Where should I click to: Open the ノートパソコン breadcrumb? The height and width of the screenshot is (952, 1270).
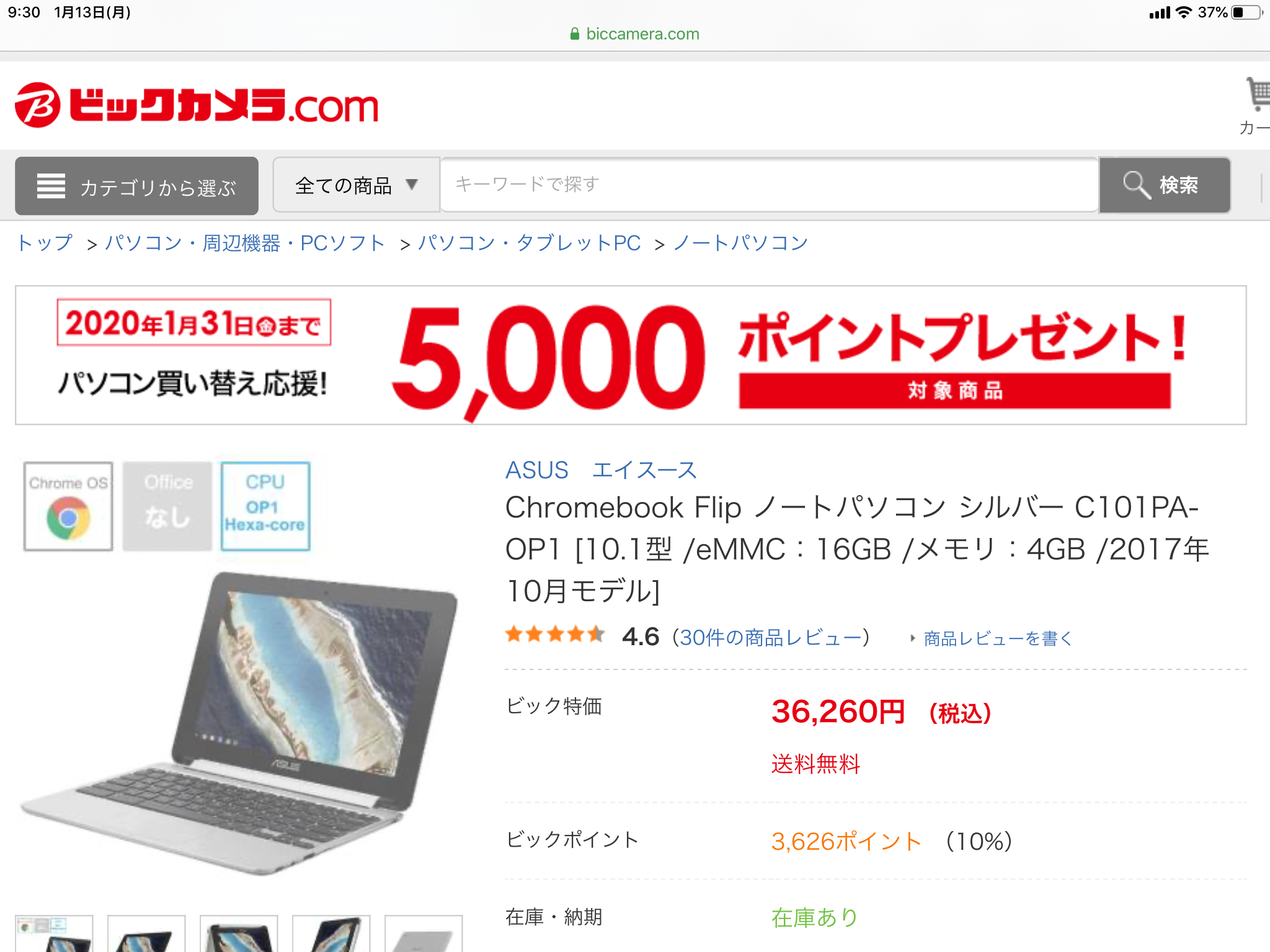point(740,243)
